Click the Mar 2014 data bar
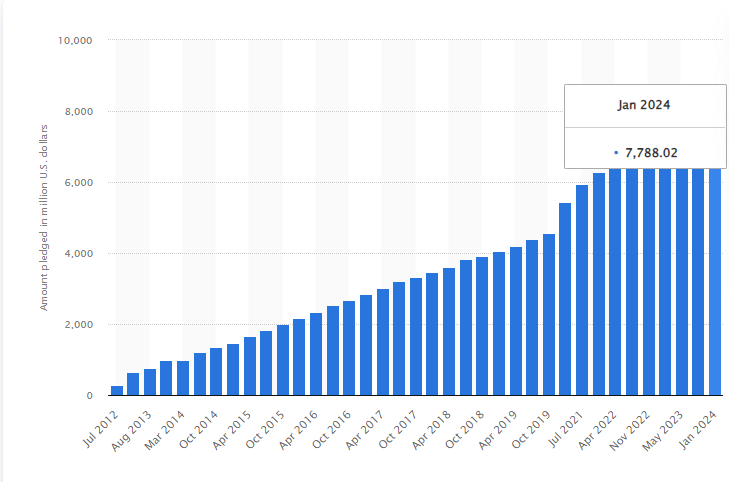 [x=183, y=378]
